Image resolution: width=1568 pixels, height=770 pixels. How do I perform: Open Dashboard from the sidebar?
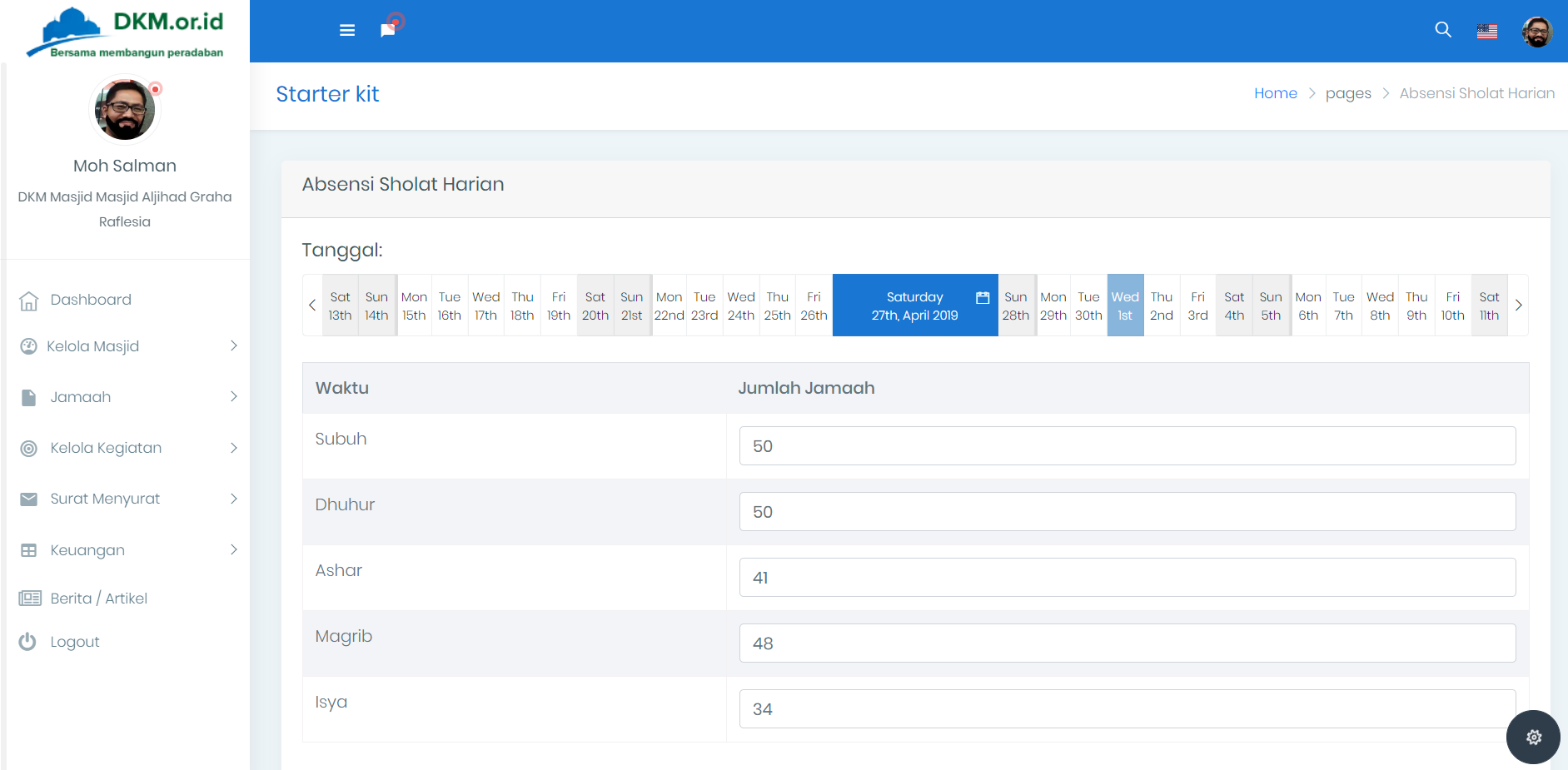click(91, 300)
